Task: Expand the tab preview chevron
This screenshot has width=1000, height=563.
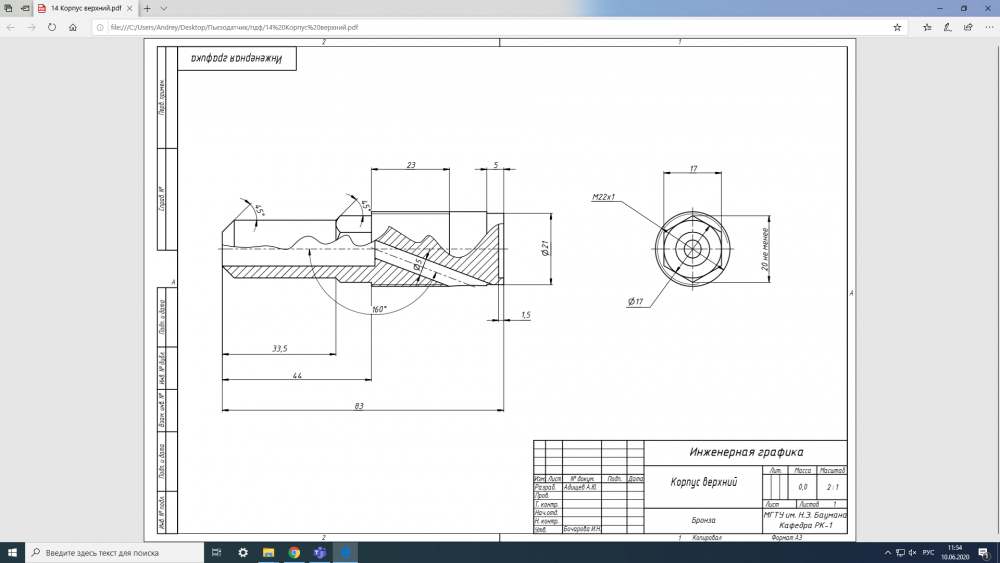Action: click(164, 8)
